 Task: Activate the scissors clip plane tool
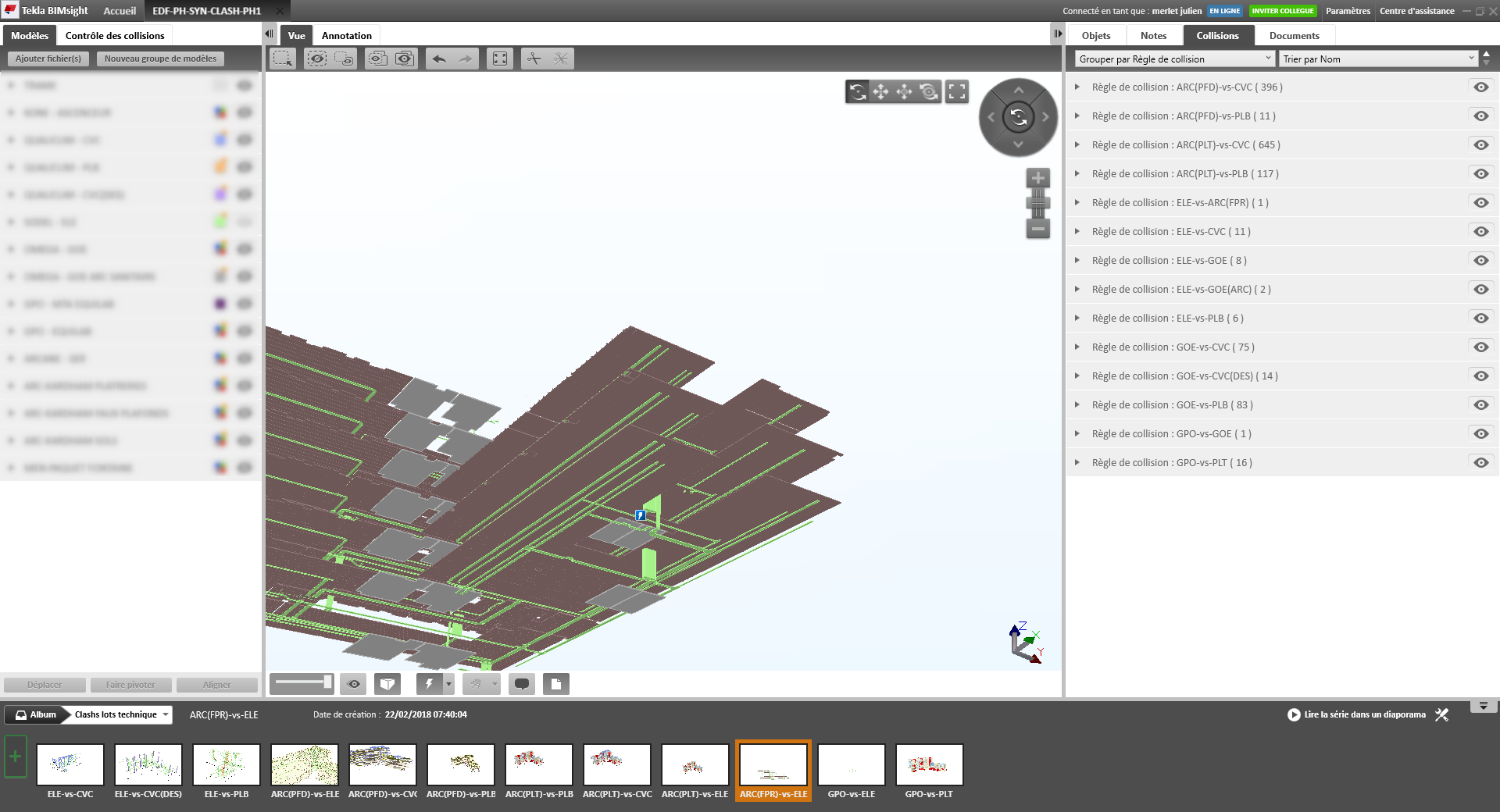[x=534, y=59]
